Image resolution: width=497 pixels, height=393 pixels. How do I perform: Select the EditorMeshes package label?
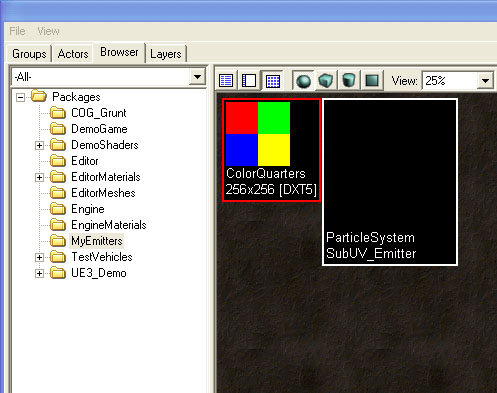pyautogui.click(x=103, y=193)
